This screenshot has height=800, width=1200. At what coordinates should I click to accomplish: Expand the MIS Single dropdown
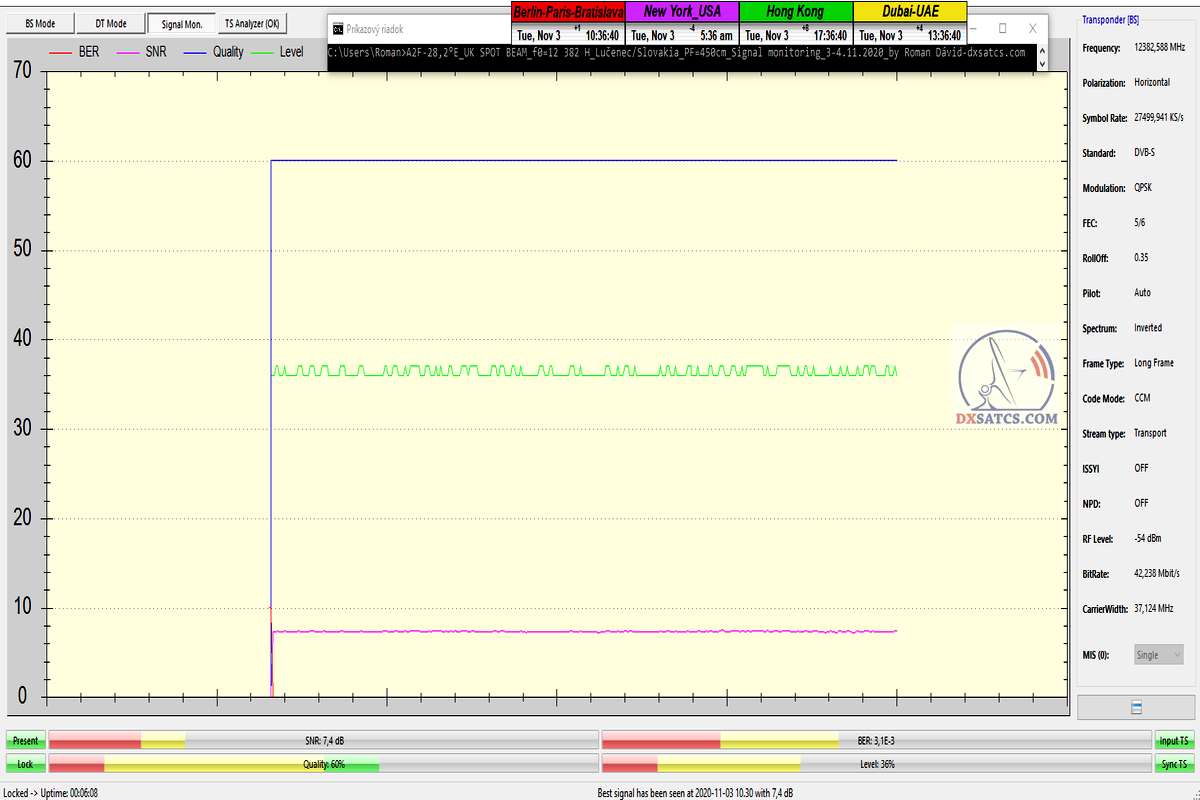point(1158,655)
